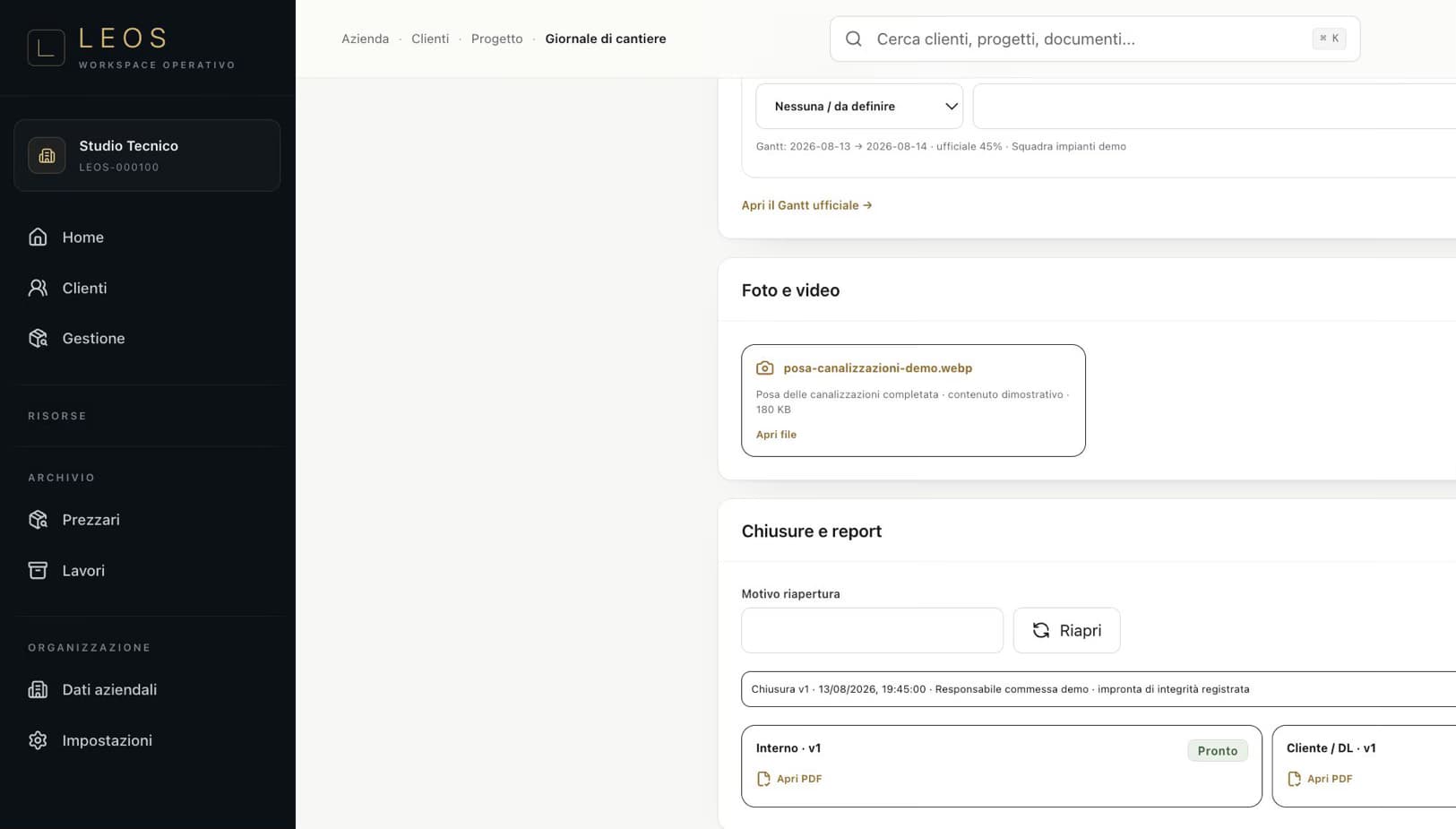Open Apri il Gantt ufficiale link
The image size is (1456, 829).
(x=806, y=205)
